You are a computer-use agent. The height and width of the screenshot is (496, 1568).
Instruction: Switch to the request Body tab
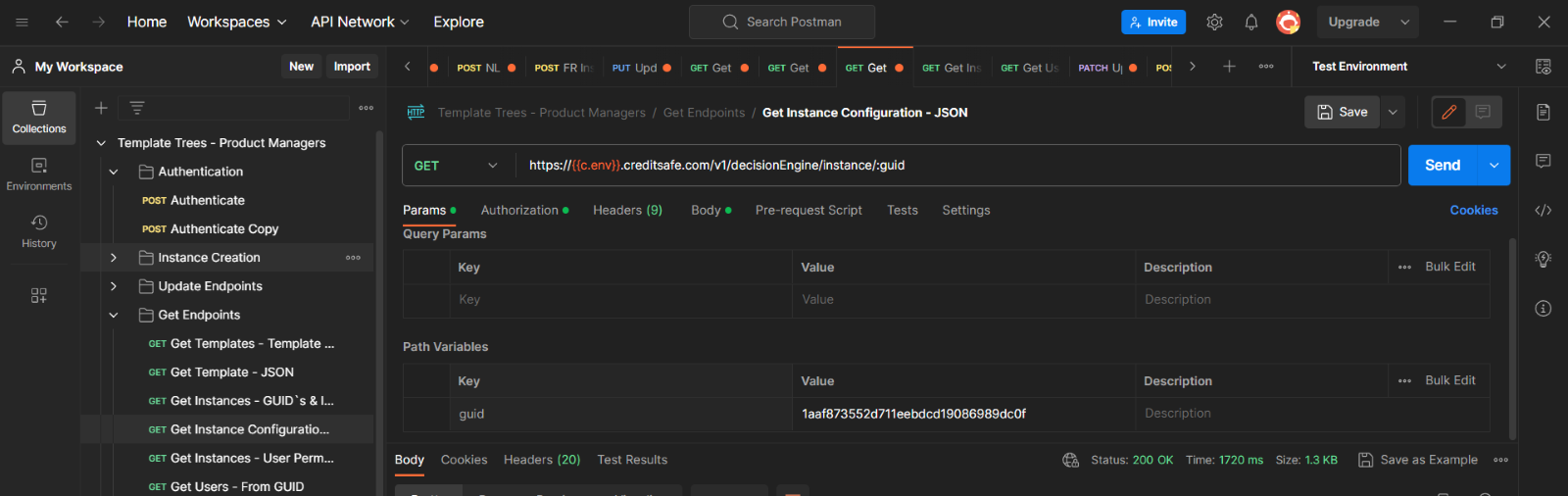pyautogui.click(x=710, y=210)
